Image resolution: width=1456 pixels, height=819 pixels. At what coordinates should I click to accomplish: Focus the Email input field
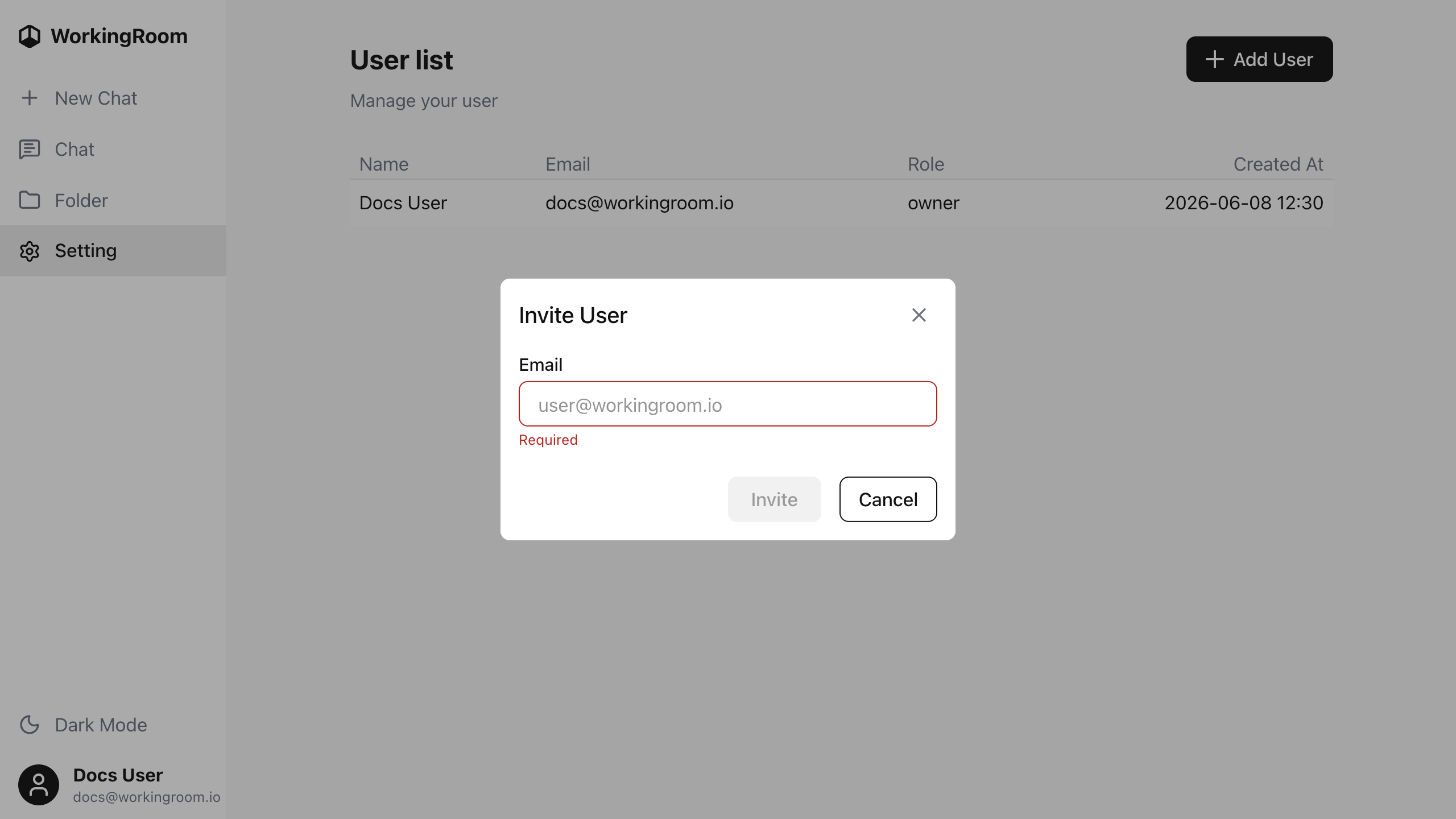point(727,404)
